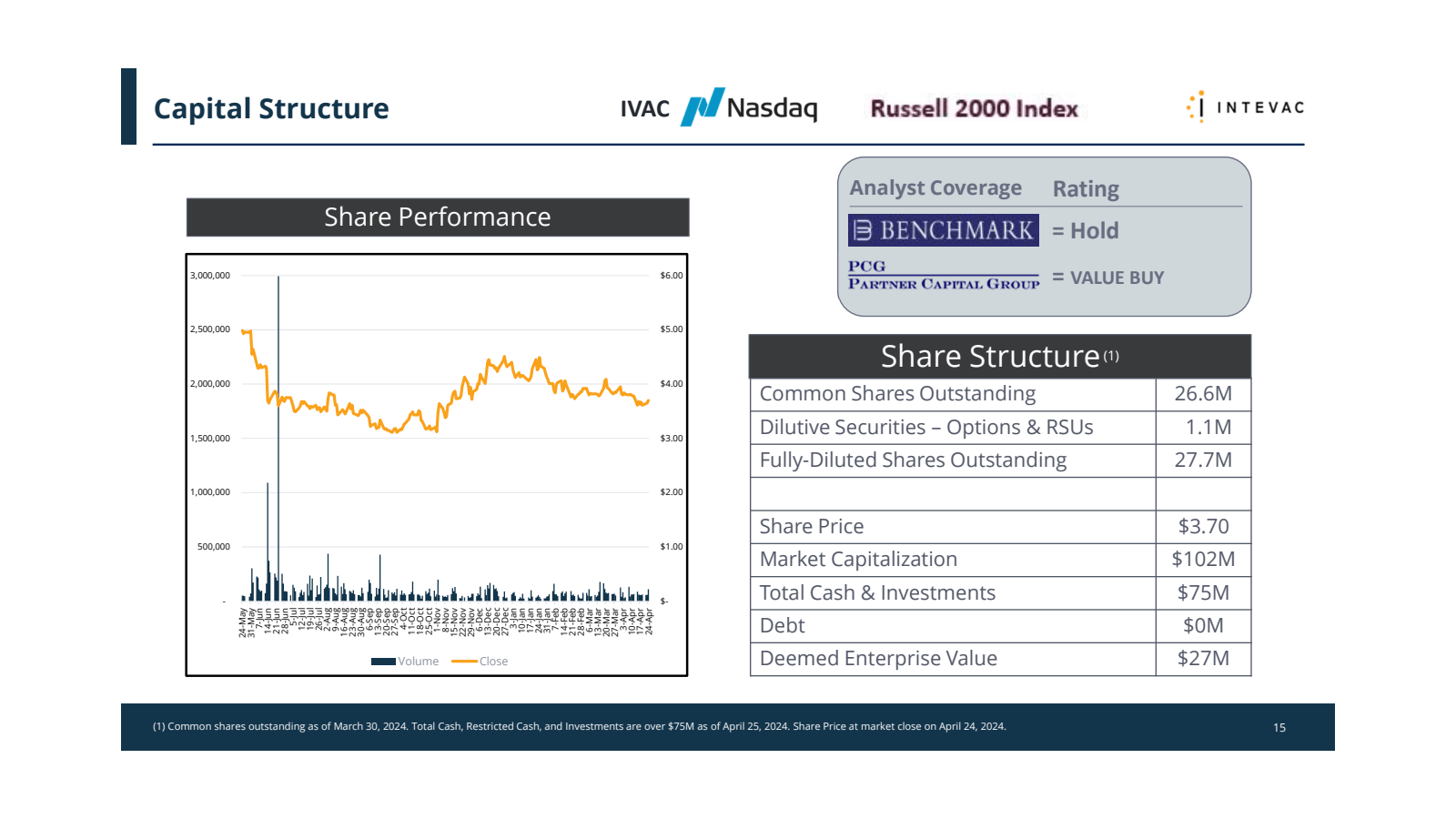Click the Share Structure table header
Viewport: 1456px width, 819px height.
point(1000,356)
